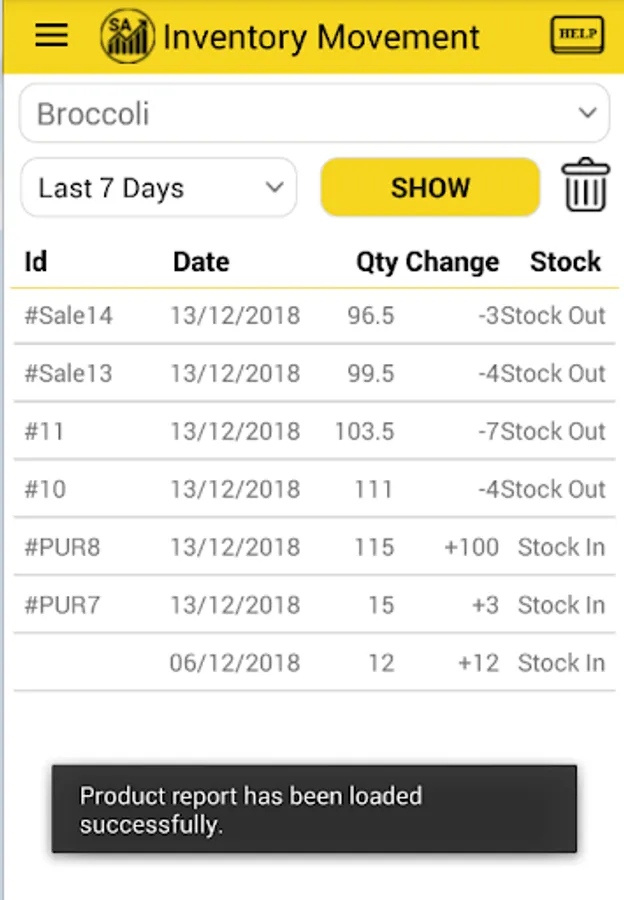Select the Id column header
Viewport: 624px width, 900px height.
tap(36, 262)
